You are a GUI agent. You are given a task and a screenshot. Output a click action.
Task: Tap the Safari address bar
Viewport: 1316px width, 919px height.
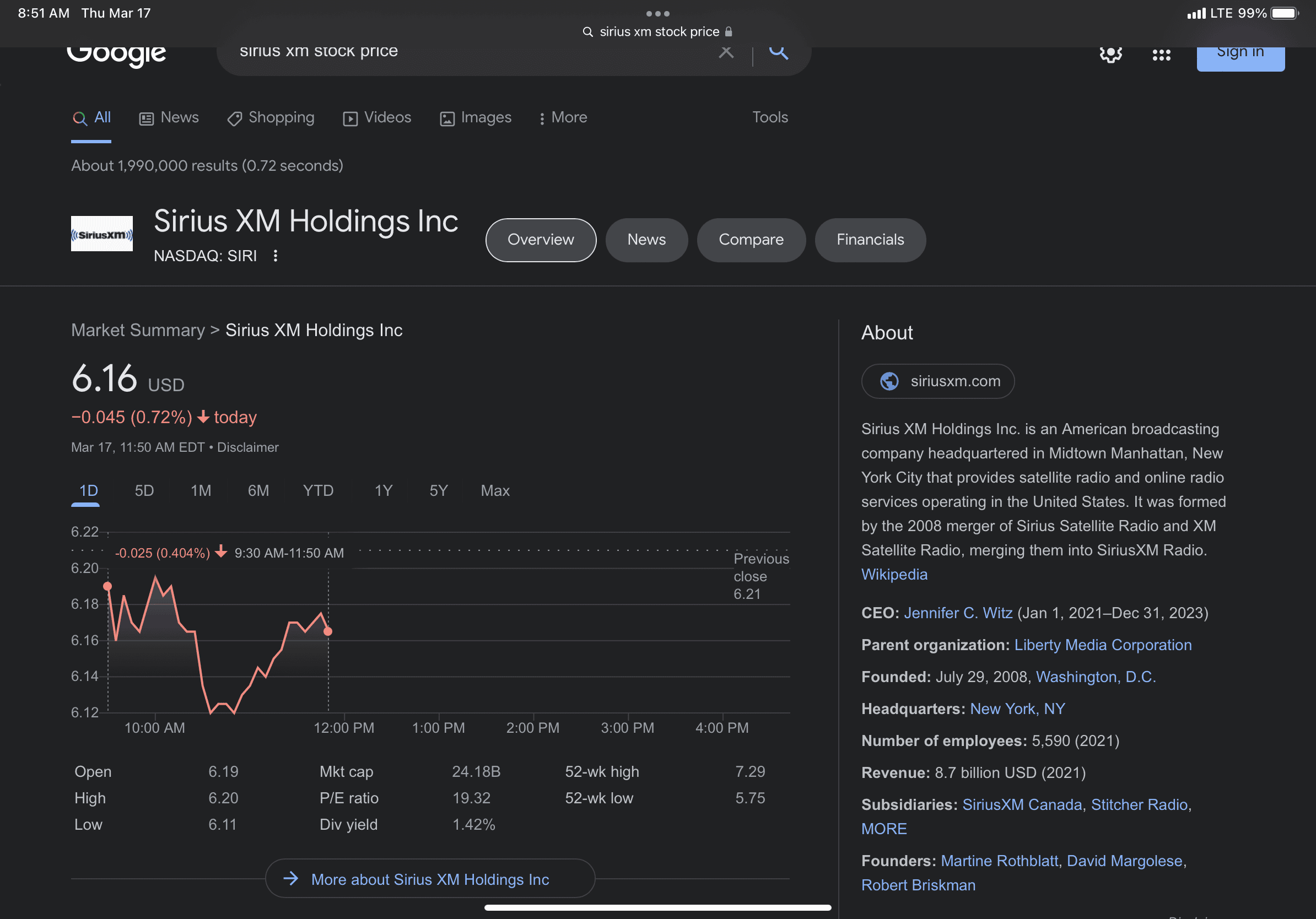[x=658, y=32]
